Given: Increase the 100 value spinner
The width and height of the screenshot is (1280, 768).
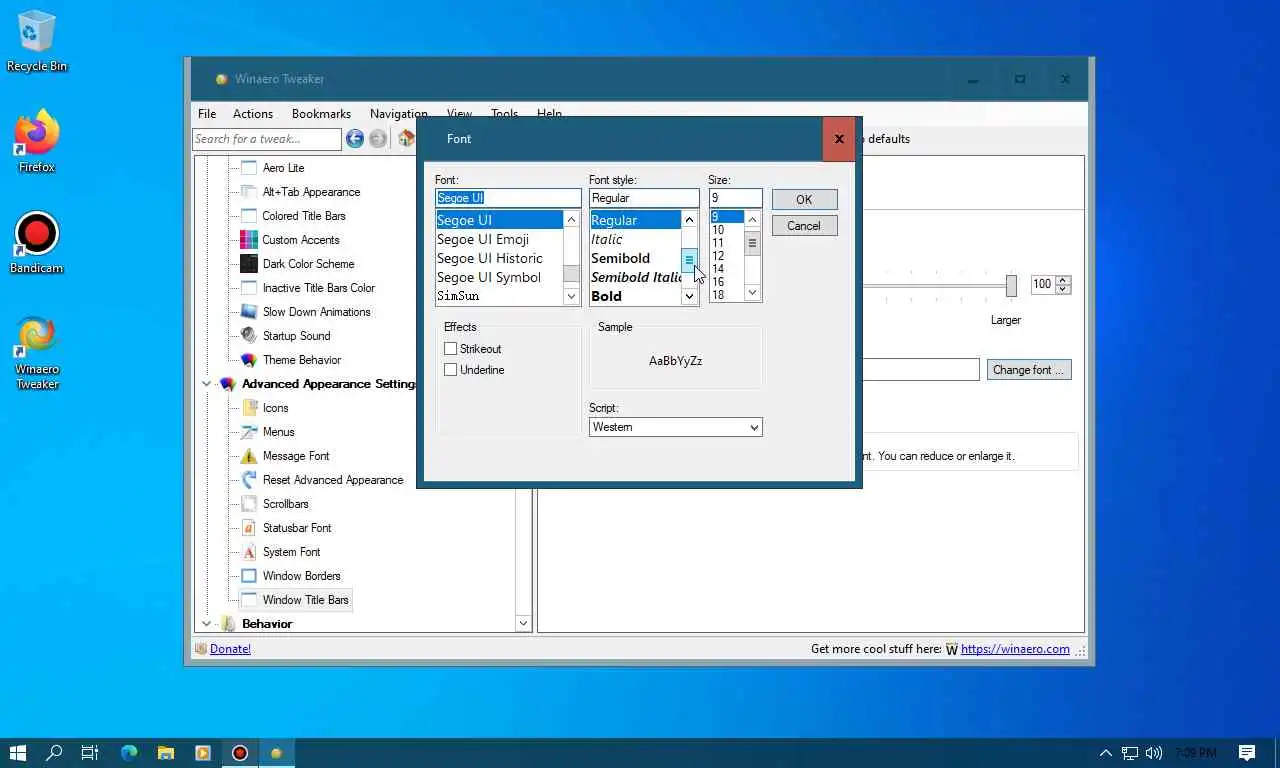Looking at the screenshot, I should 1063,280.
